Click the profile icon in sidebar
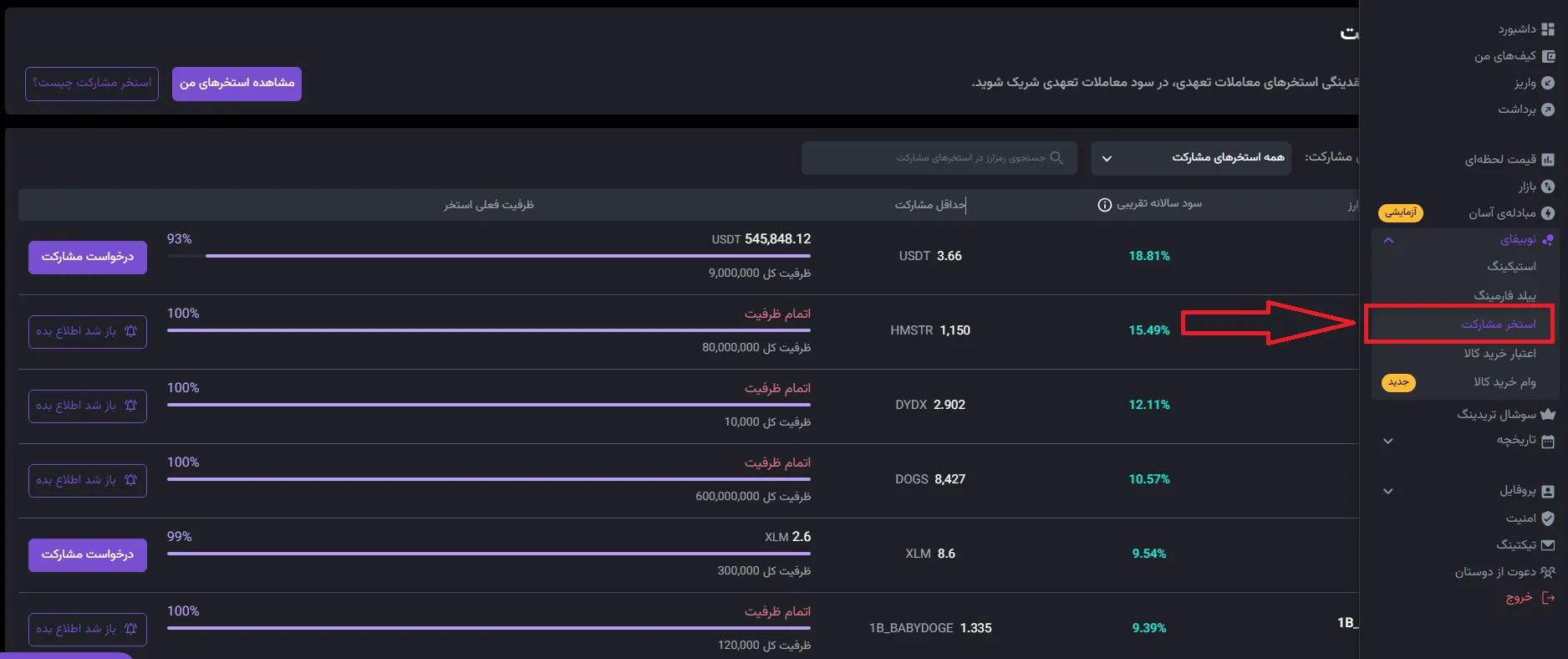This screenshot has height=659, width=1568. [x=1548, y=492]
